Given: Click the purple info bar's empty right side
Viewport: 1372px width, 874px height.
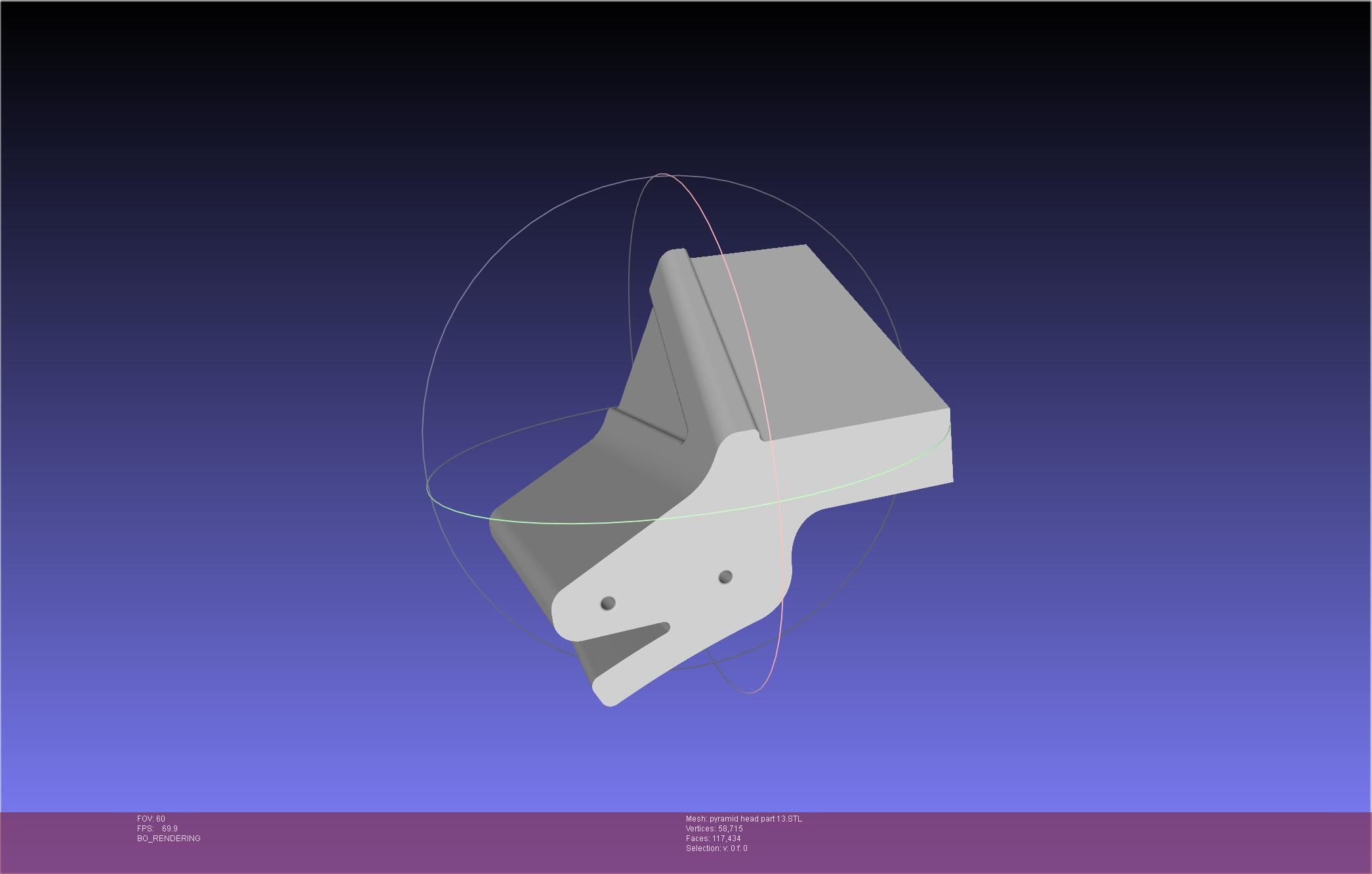Looking at the screenshot, I should [1115, 843].
